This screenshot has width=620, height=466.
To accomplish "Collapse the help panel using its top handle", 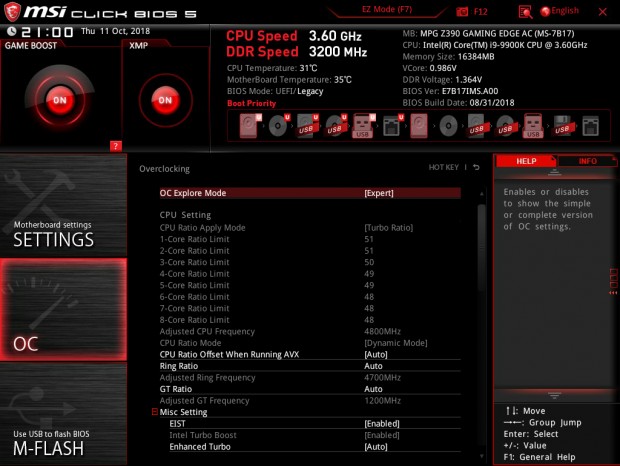I will pyautogui.click(x=554, y=173).
